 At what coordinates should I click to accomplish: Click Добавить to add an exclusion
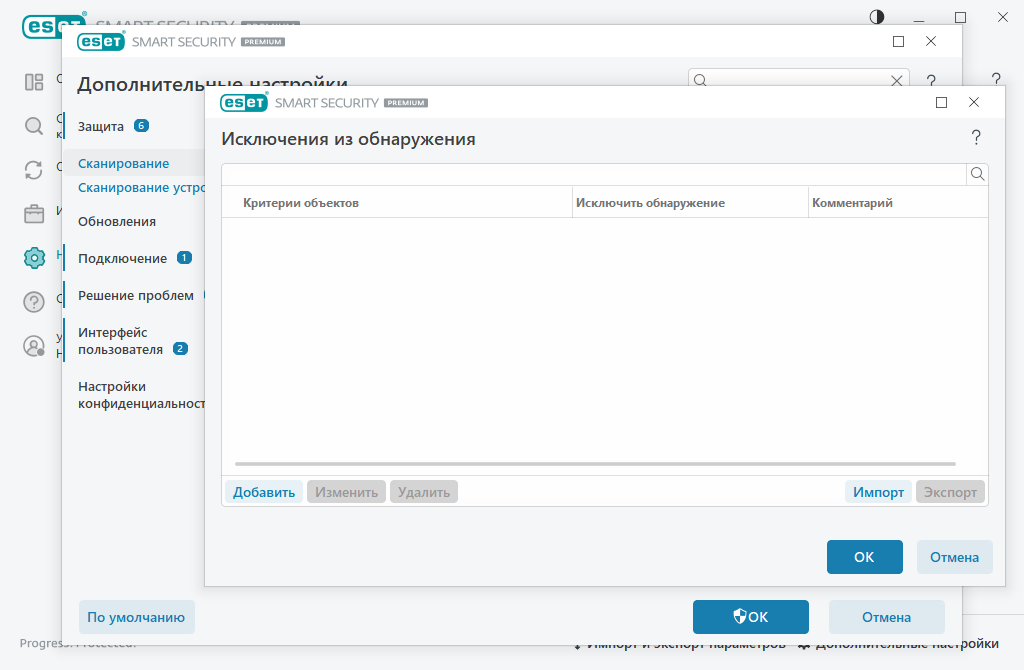click(x=264, y=492)
